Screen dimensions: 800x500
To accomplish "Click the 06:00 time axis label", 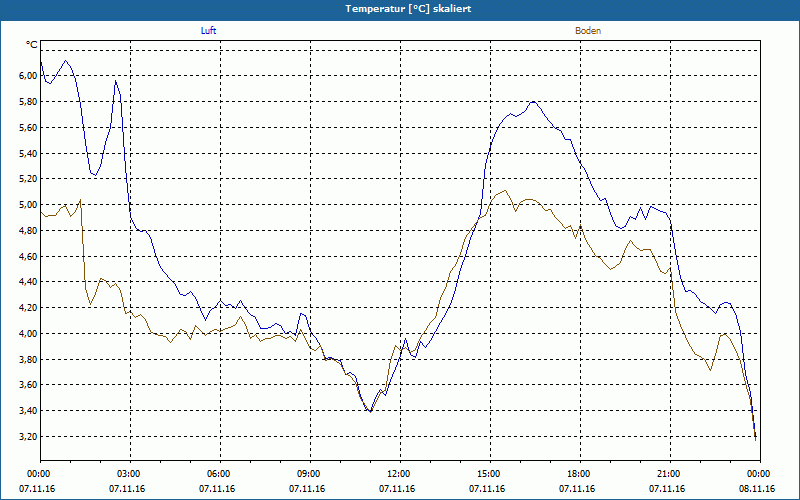I will click(217, 474).
